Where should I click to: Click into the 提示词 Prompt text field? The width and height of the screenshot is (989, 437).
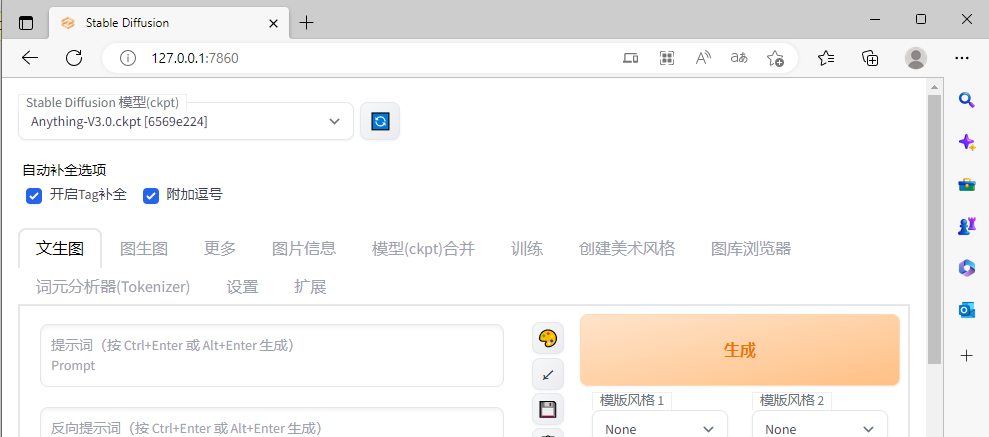pyautogui.click(x=271, y=355)
